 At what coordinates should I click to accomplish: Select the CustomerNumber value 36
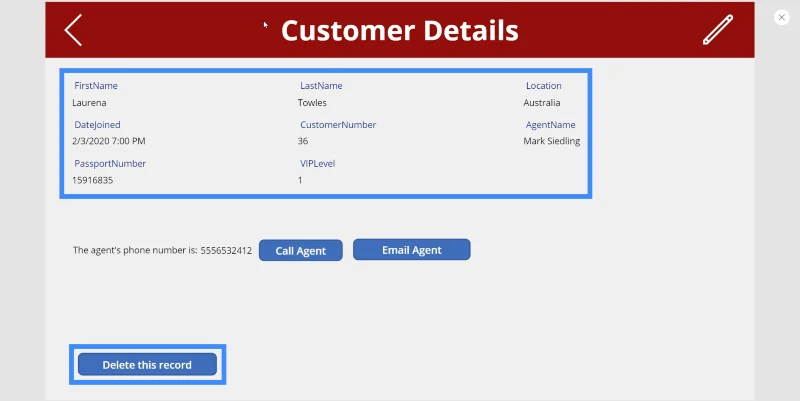point(303,141)
